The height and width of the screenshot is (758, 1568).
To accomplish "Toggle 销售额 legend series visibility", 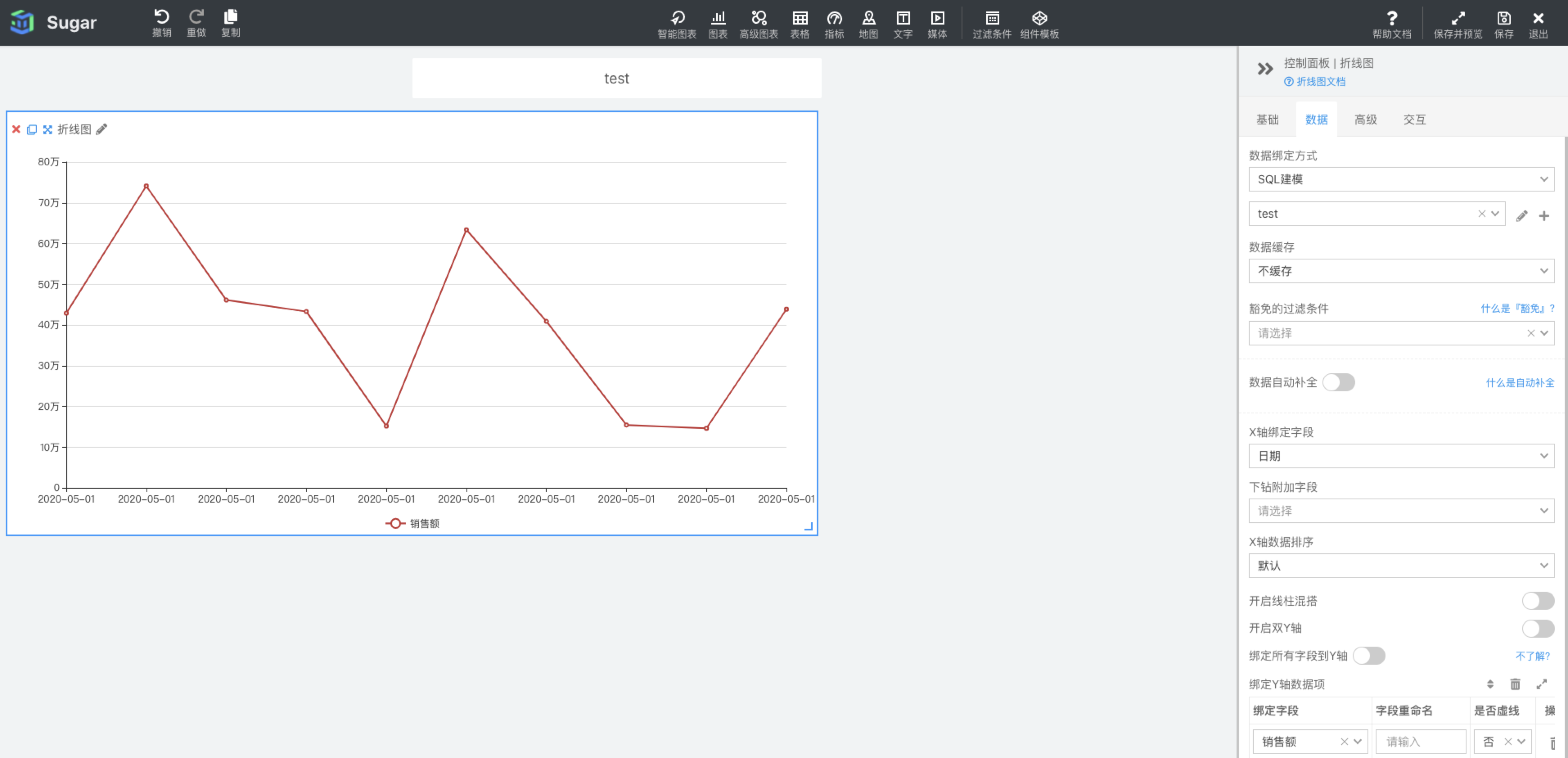I will (412, 523).
